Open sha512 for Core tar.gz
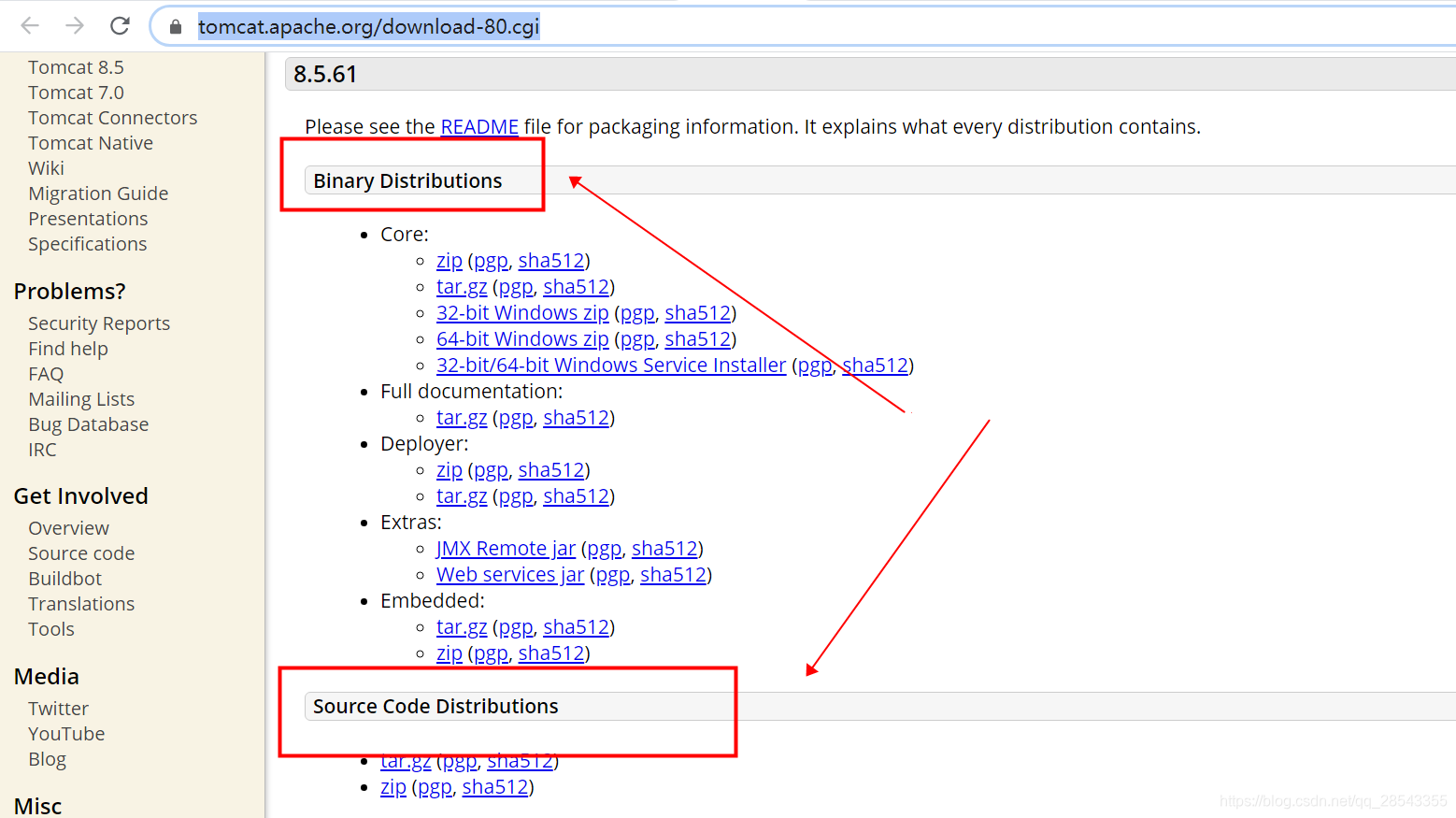The height and width of the screenshot is (818, 1456). tap(577, 287)
